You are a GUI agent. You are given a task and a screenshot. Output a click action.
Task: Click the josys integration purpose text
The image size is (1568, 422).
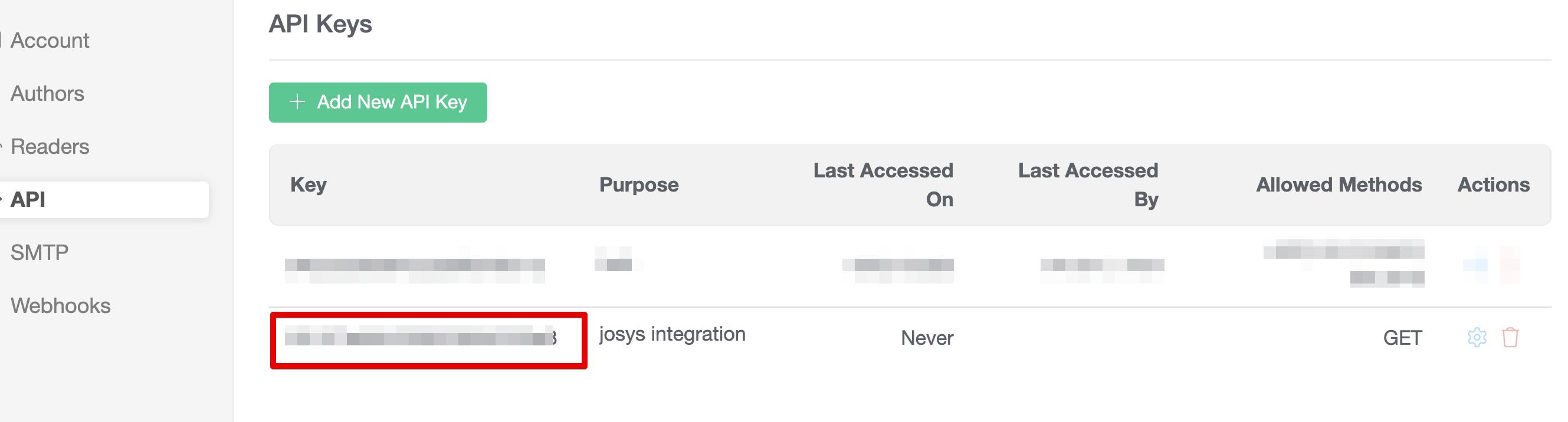[672, 334]
